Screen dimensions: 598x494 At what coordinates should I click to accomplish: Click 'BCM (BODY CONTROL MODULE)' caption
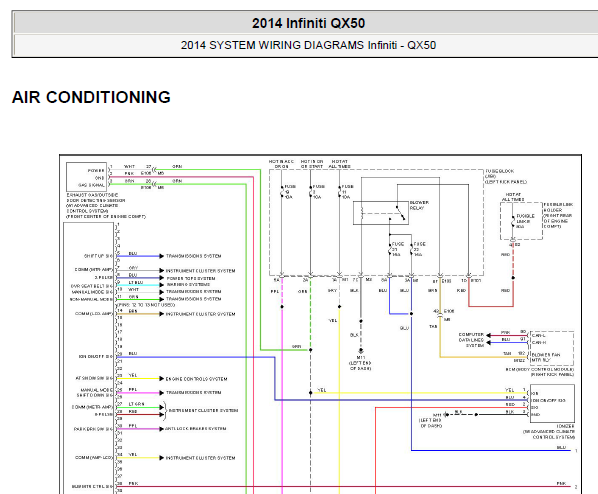click(x=539, y=370)
